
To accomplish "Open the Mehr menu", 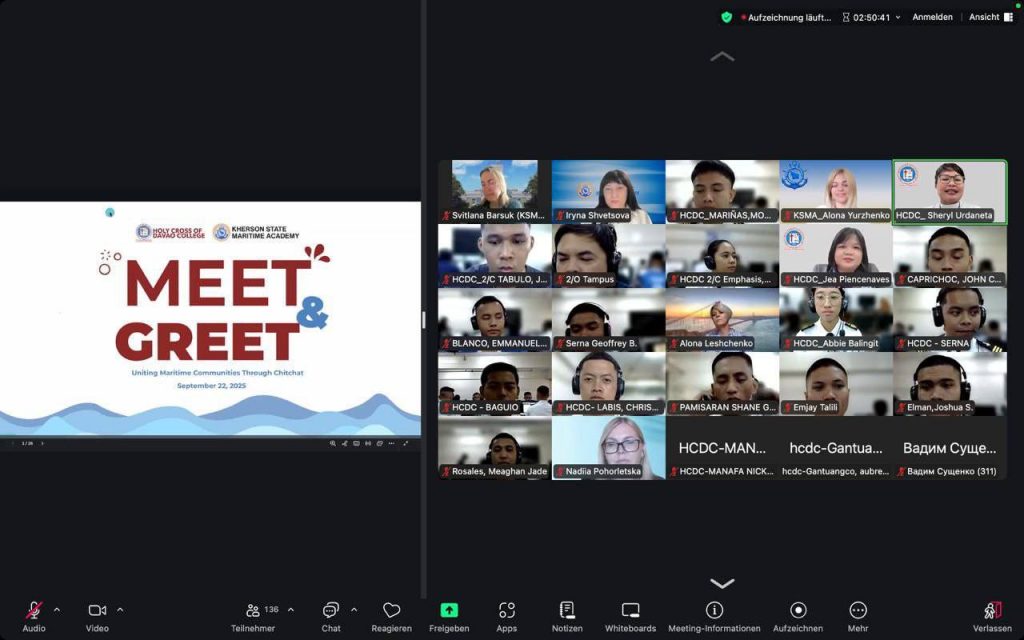I will pos(858,611).
